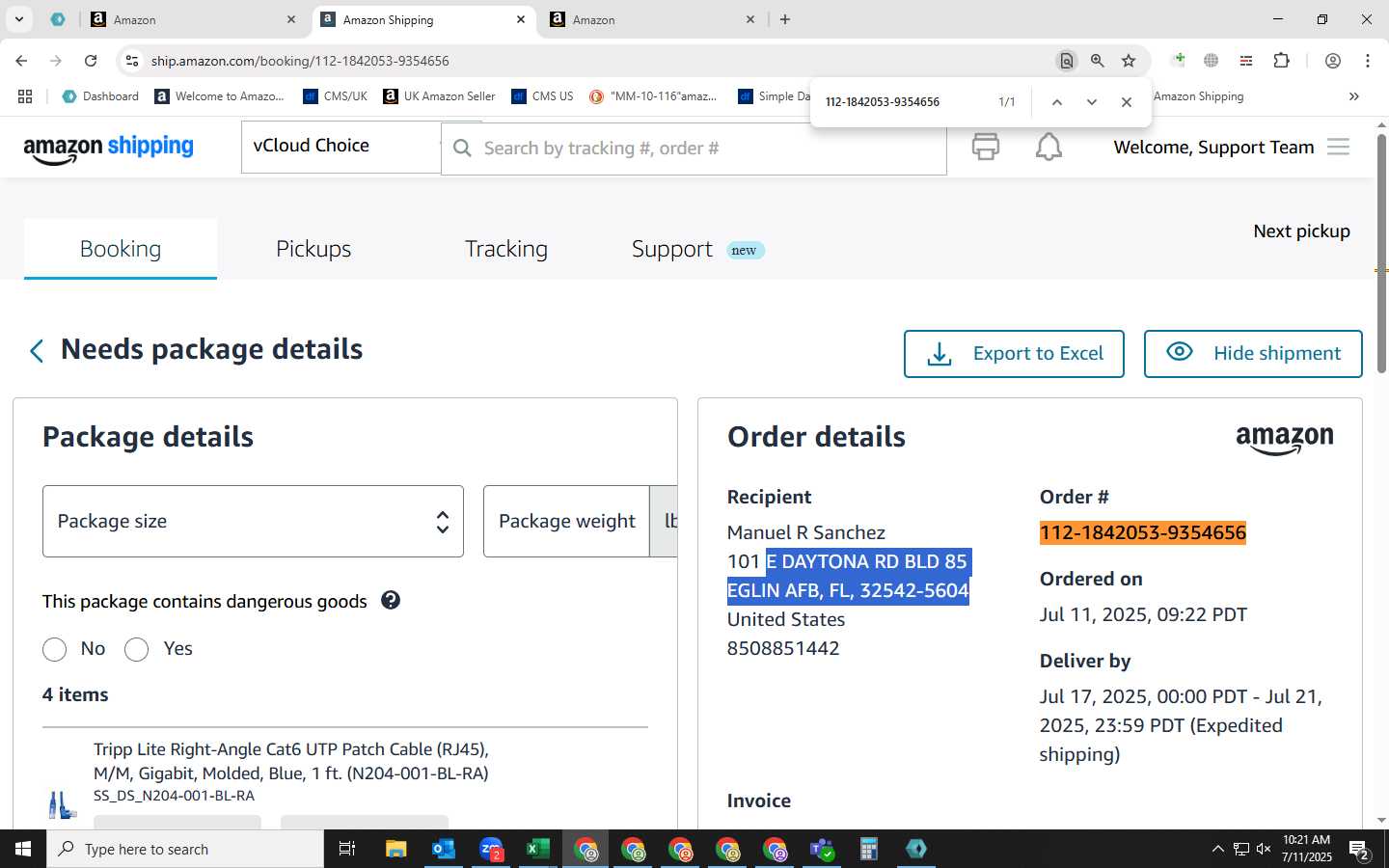The width and height of the screenshot is (1389, 868).
Task: Click amazon shipping logo
Action: [x=108, y=149]
